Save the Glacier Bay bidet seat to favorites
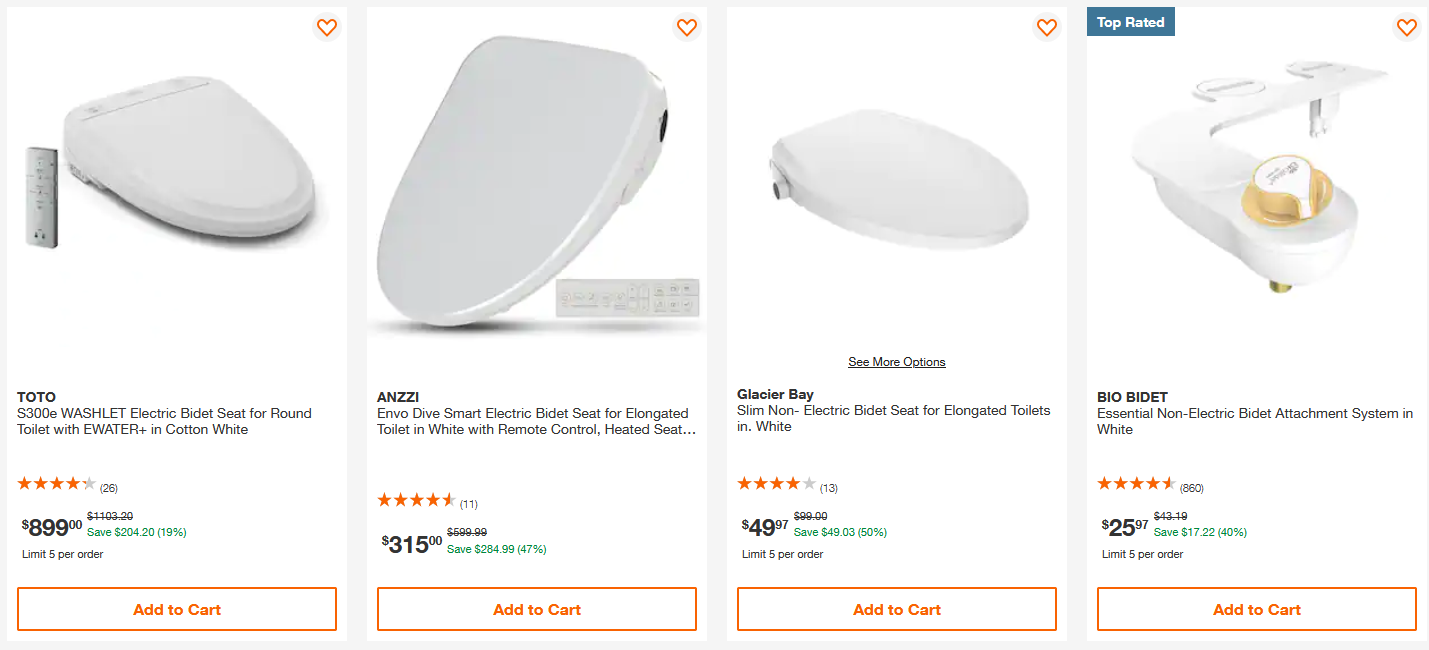Screen dimensions: 1429x650 (x=1047, y=28)
